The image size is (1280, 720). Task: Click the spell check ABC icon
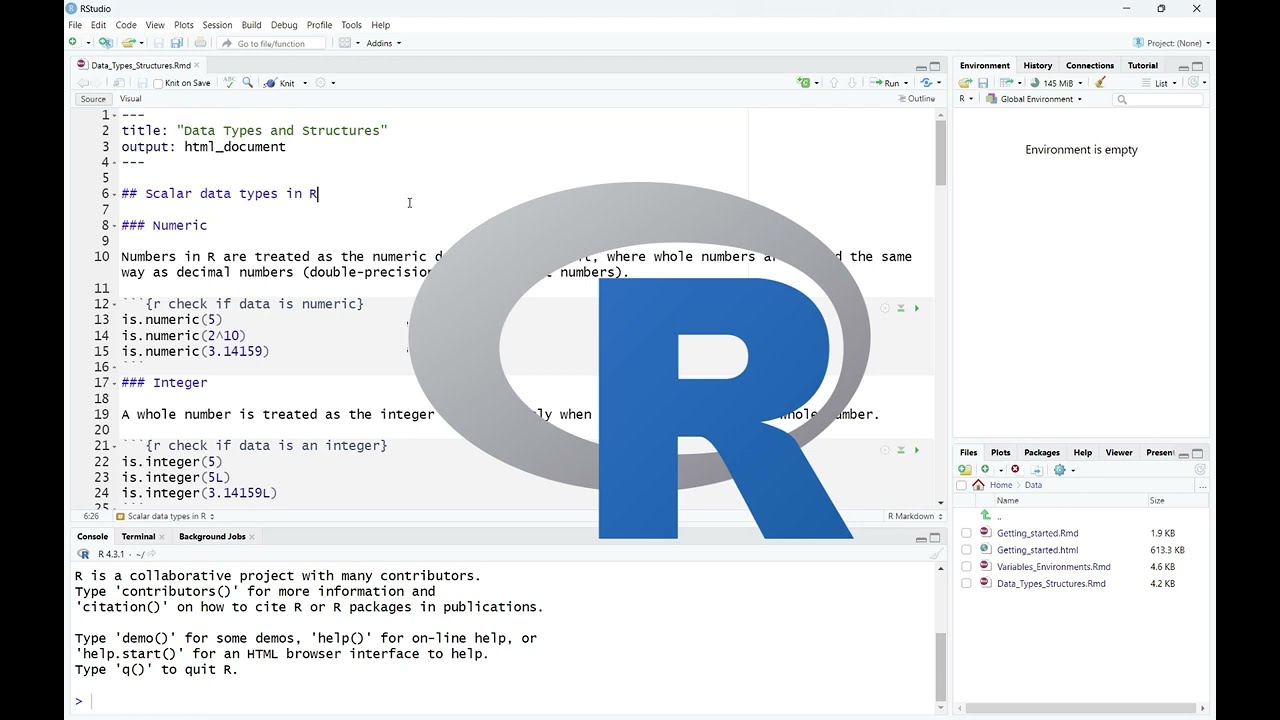click(229, 83)
